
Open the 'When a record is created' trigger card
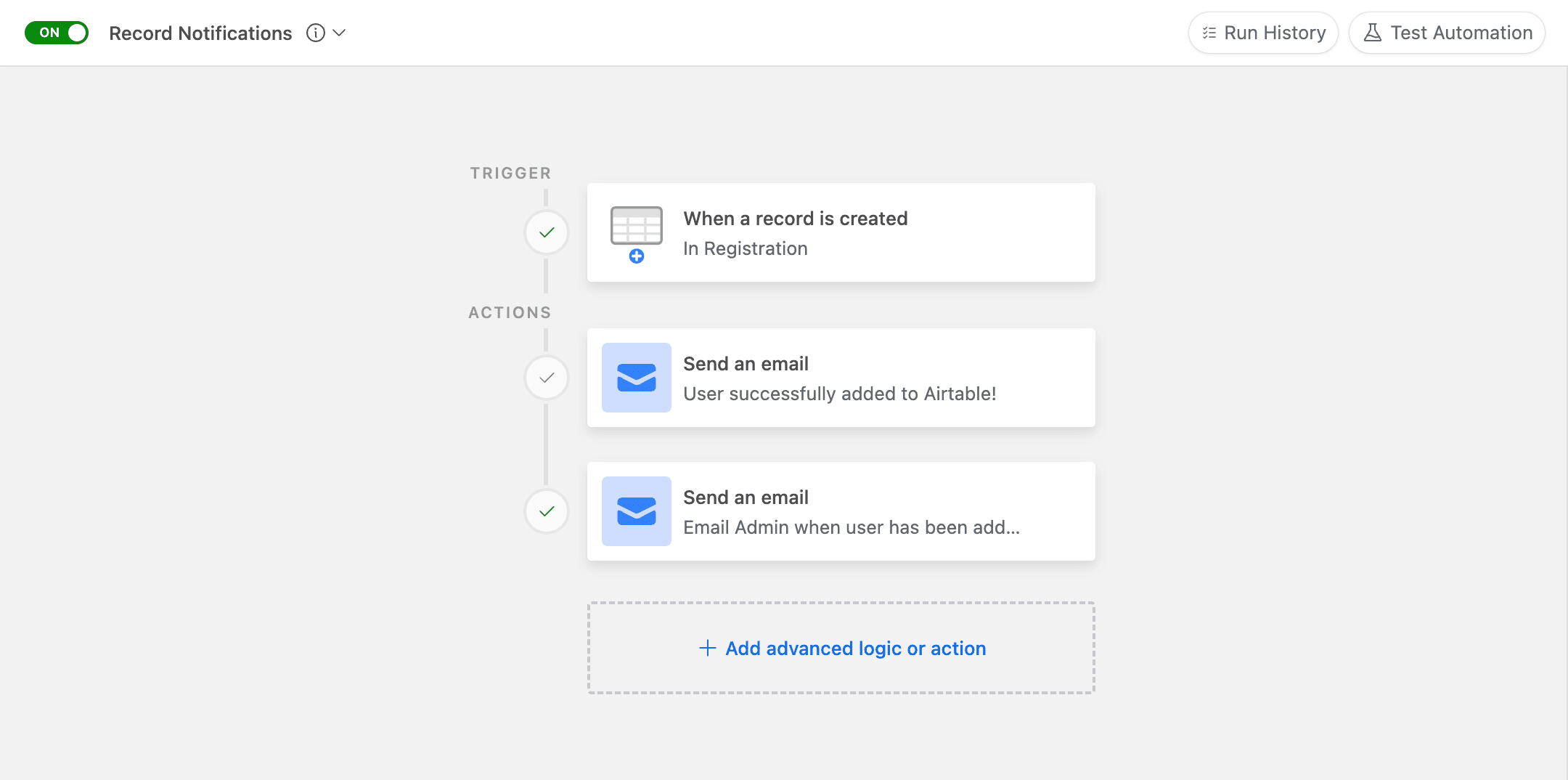[841, 232]
